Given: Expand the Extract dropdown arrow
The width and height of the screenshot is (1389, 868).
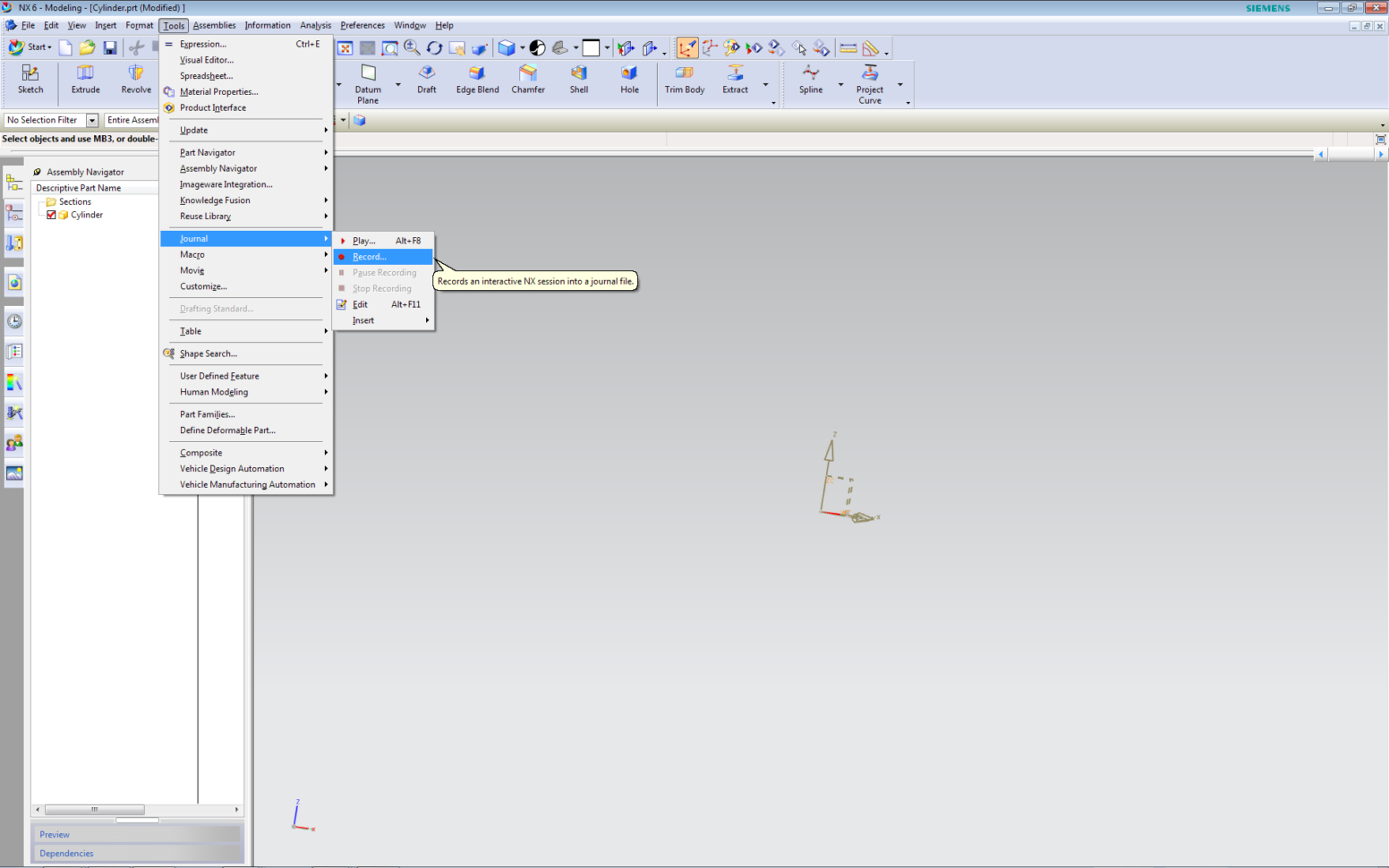Looking at the screenshot, I should click(x=765, y=85).
